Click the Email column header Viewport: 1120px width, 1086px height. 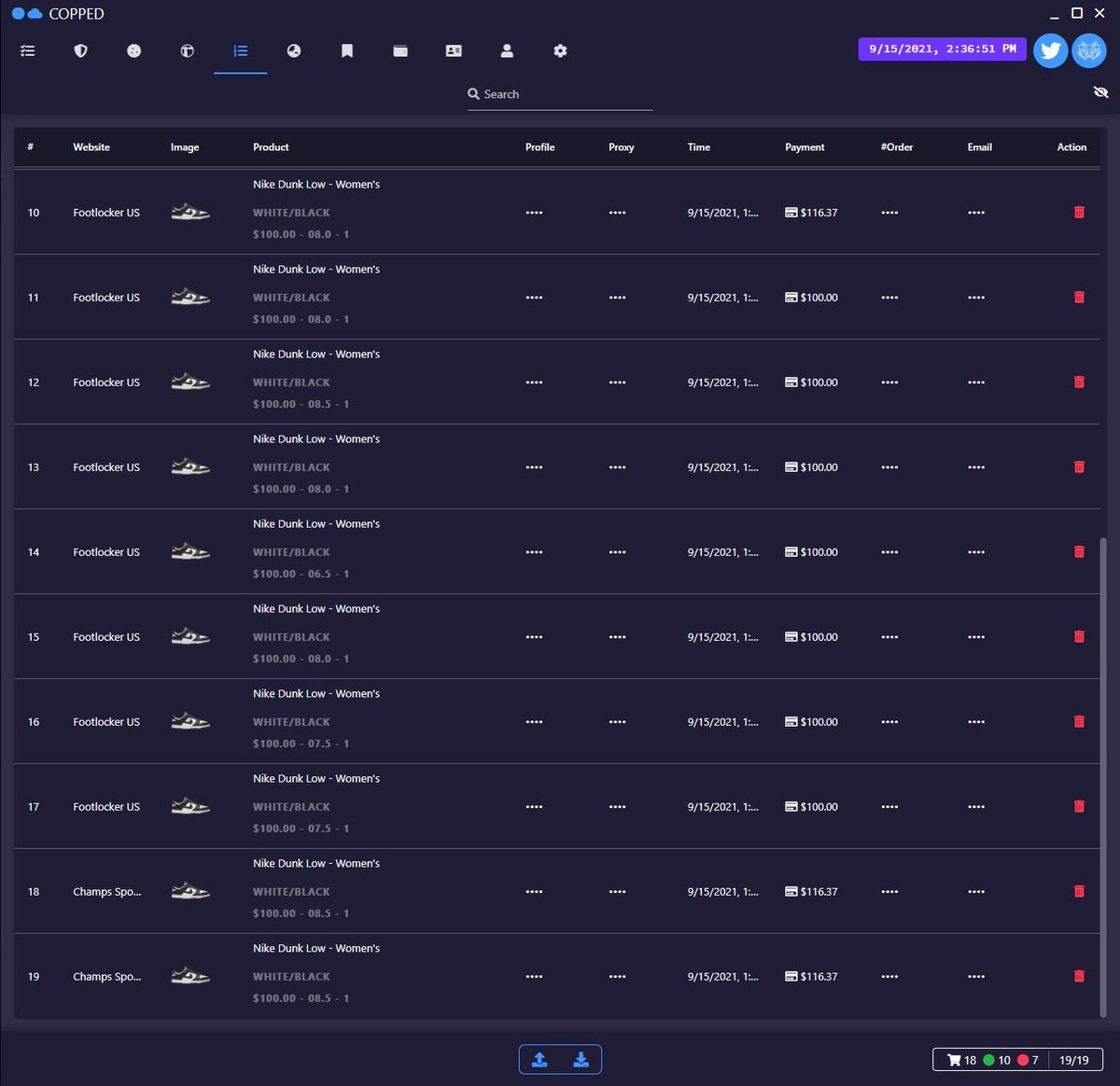pyautogui.click(x=980, y=147)
